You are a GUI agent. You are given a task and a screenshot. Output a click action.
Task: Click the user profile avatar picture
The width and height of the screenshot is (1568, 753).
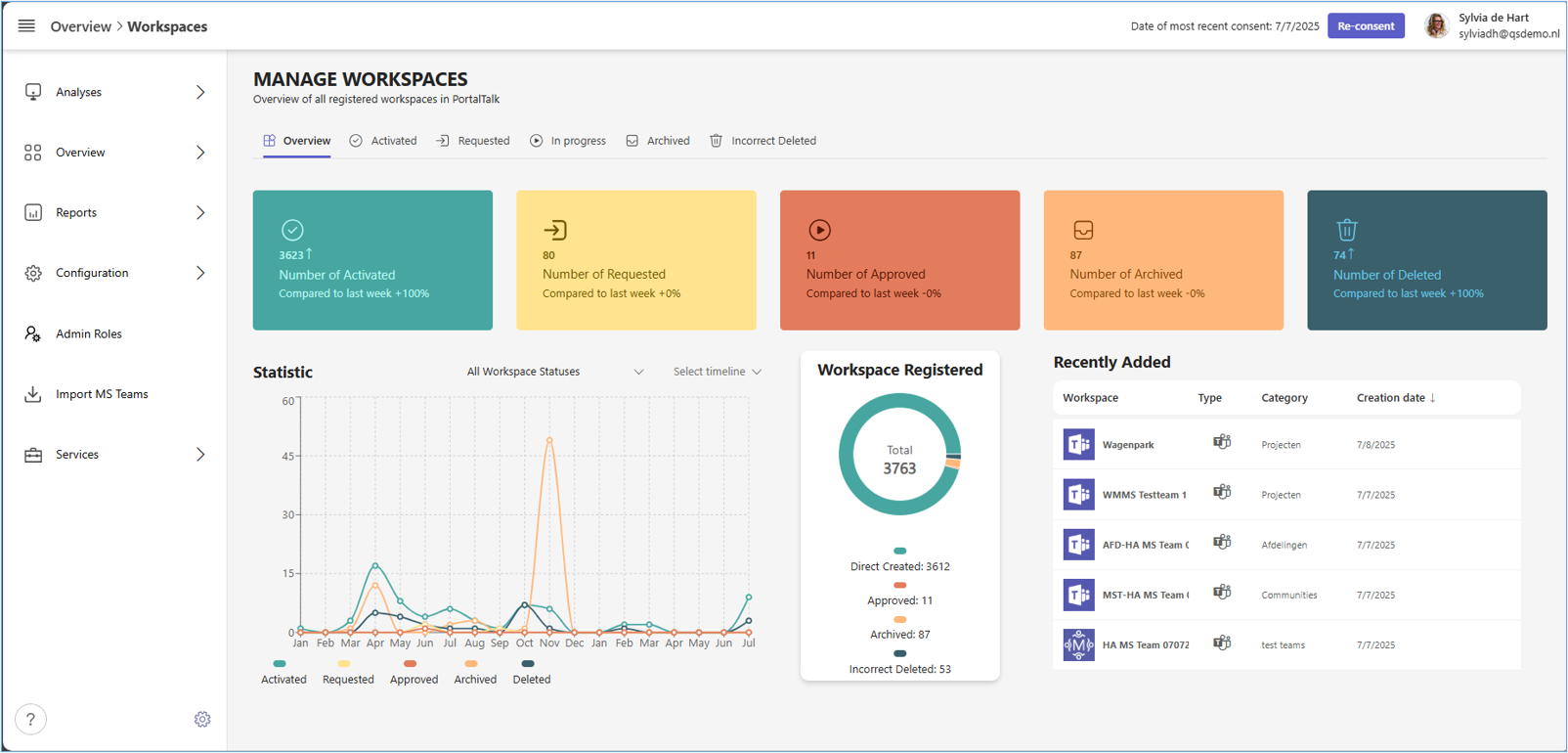[1436, 26]
